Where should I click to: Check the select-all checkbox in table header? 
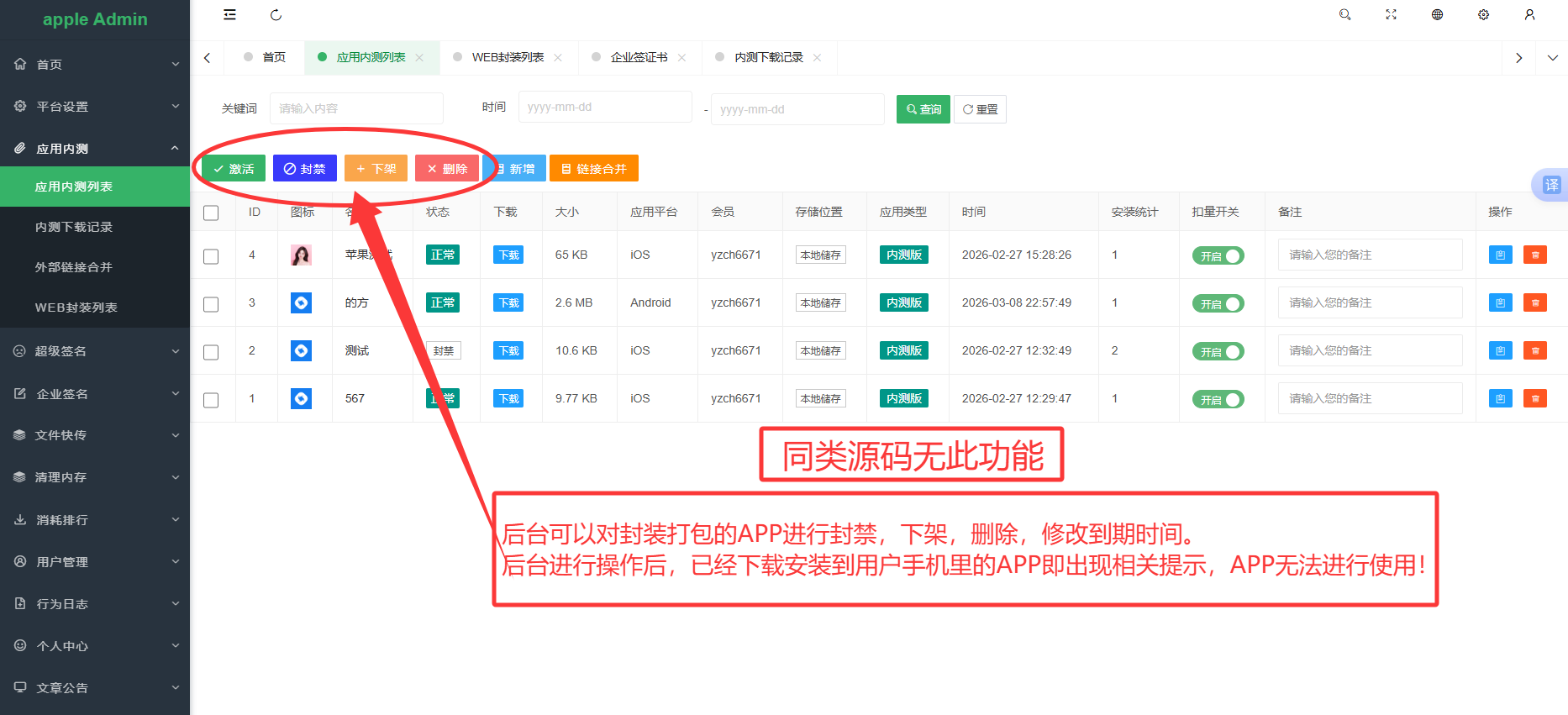(211, 213)
